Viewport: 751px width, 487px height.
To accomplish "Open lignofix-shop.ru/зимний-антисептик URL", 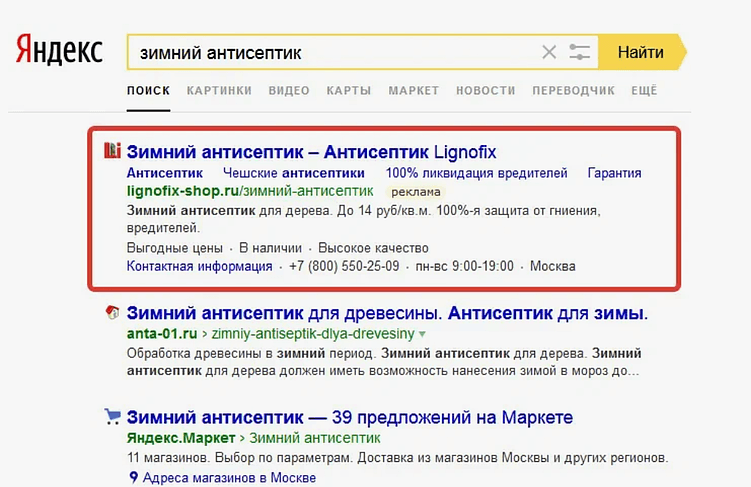I will [250, 191].
